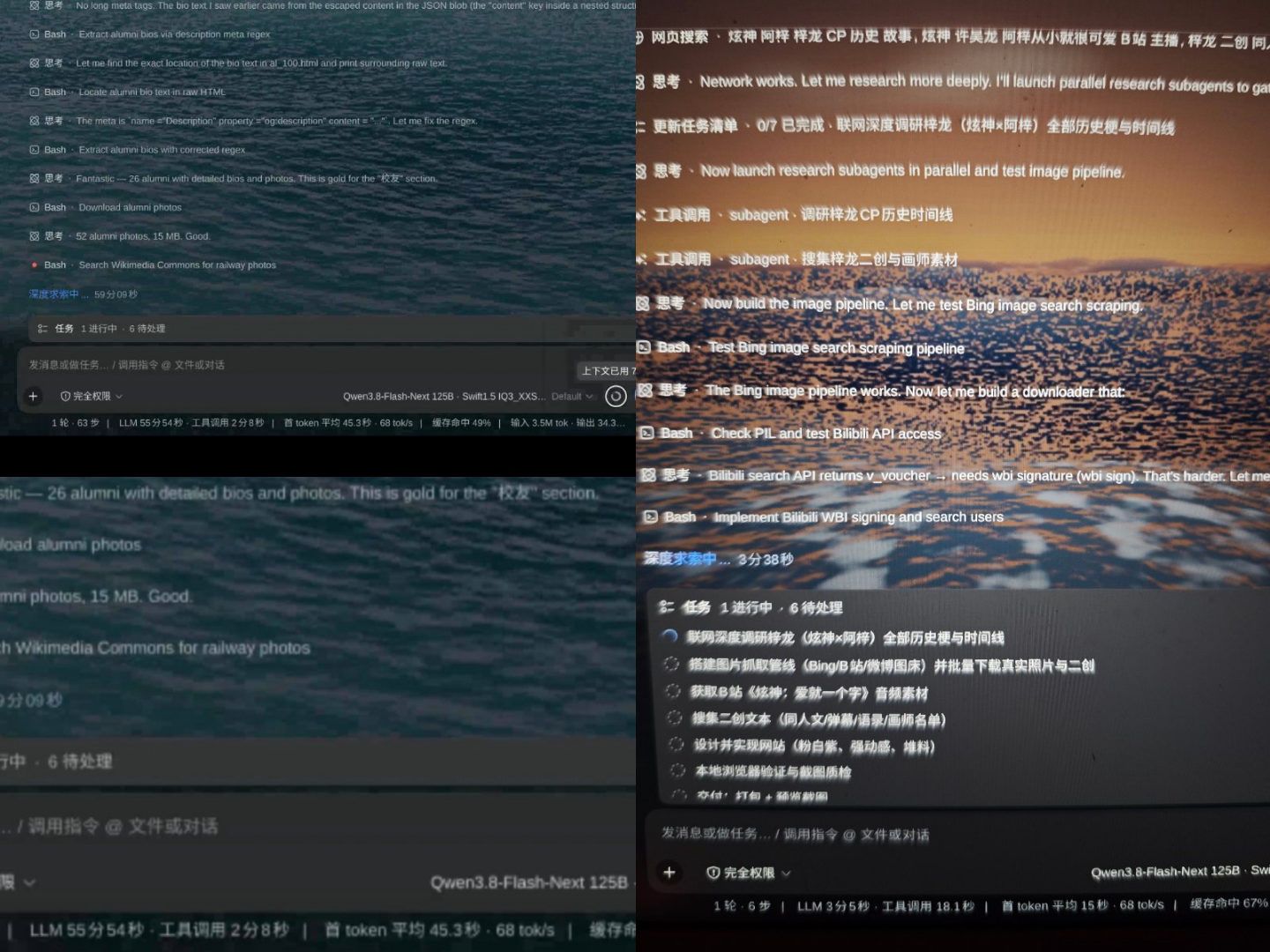Viewport: 1270px width, 952px height.
Task: Click thinking icon beside "52 alumni photos, 15 MB"
Action: [34, 236]
